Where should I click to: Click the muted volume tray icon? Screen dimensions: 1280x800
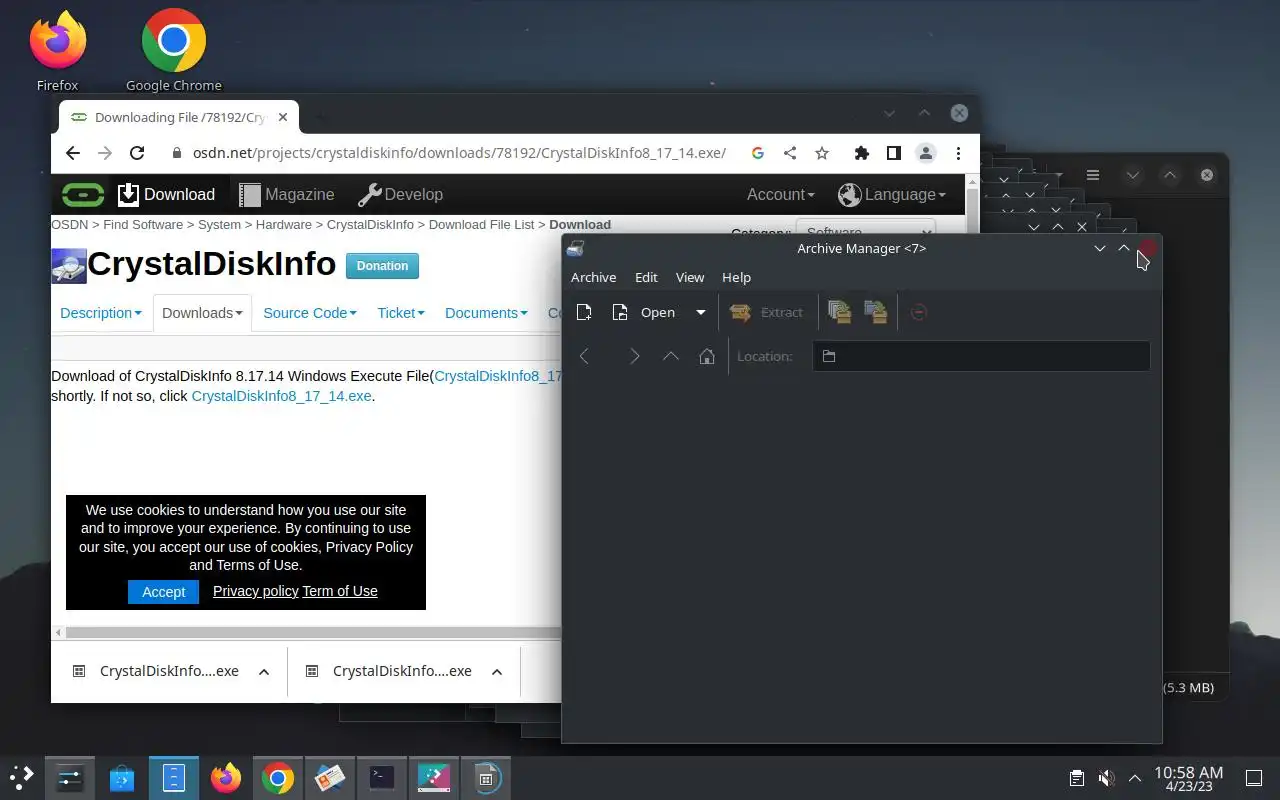coord(1106,778)
